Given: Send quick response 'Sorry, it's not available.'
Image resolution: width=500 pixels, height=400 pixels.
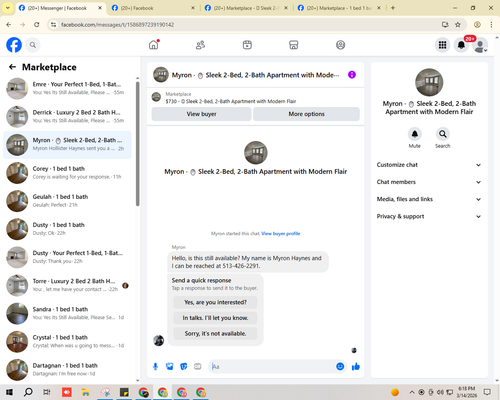Looking at the screenshot, I should (x=215, y=334).
